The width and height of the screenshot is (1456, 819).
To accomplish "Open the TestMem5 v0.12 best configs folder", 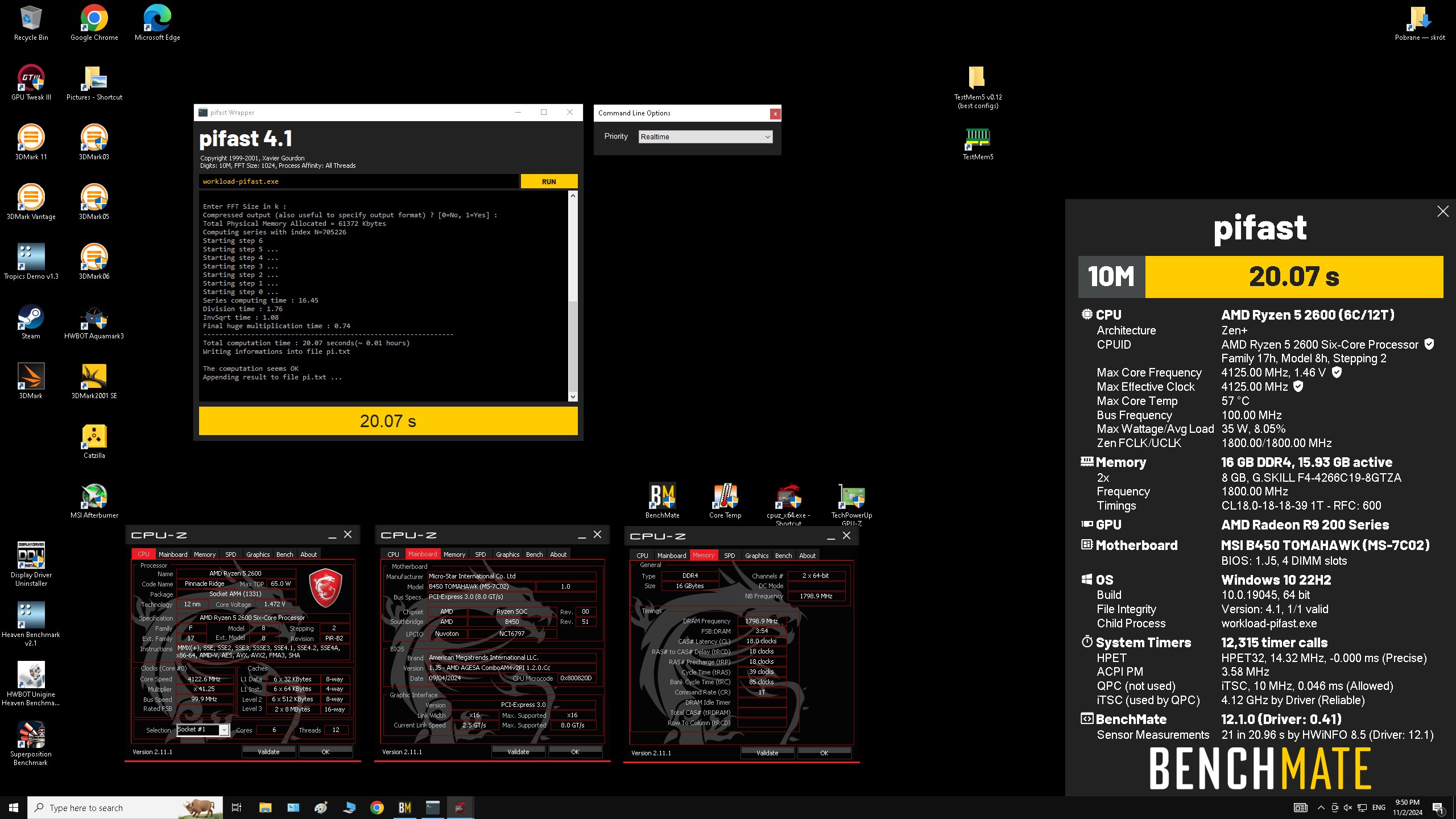I will [x=978, y=86].
